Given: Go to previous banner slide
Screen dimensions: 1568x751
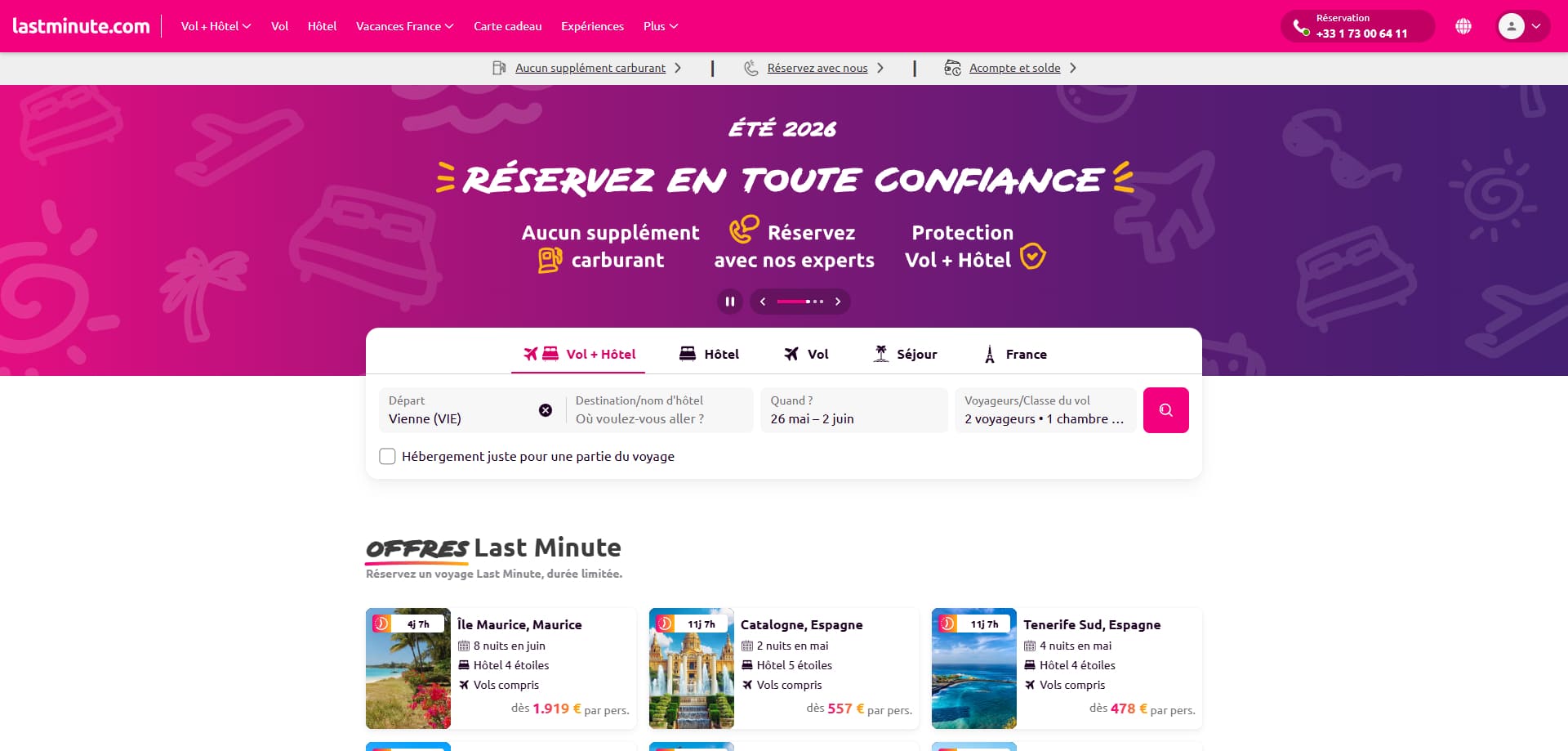Looking at the screenshot, I should [763, 302].
